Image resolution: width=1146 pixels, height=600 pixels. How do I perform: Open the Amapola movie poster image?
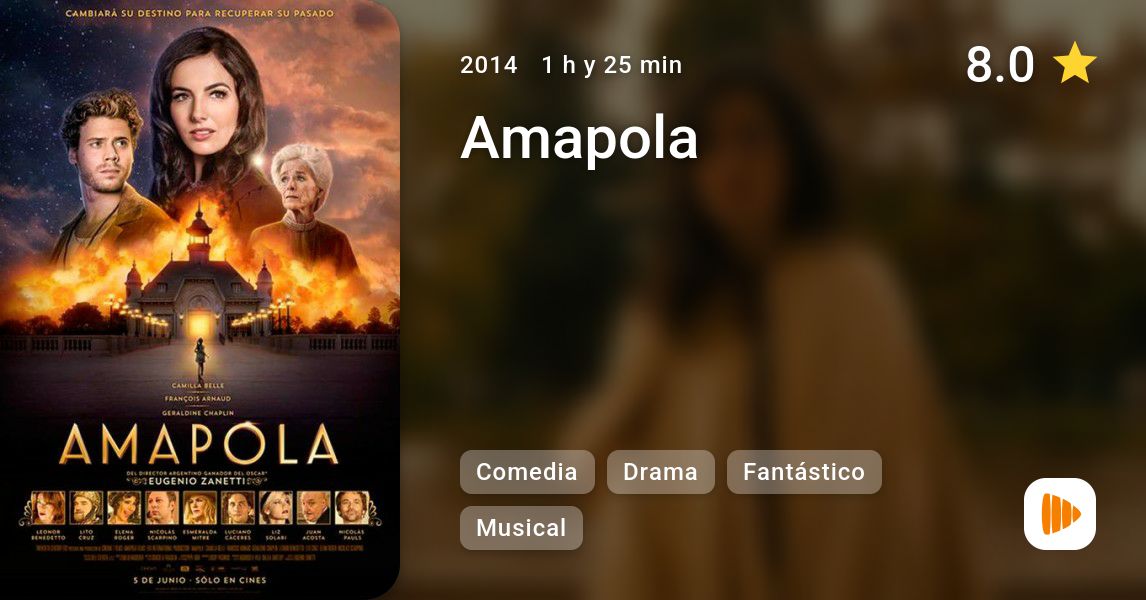(200, 300)
